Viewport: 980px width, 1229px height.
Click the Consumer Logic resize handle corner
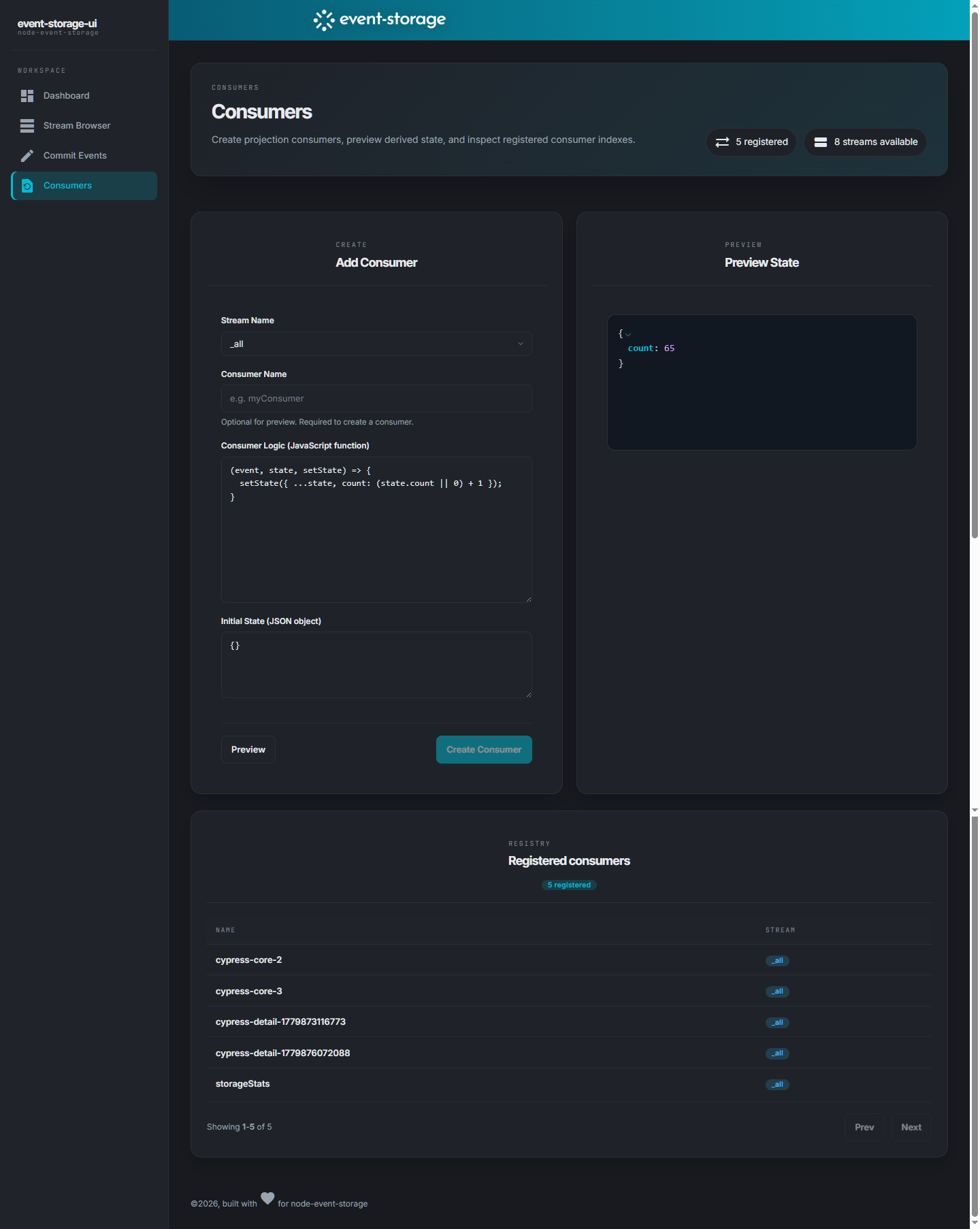pyautogui.click(x=528, y=599)
